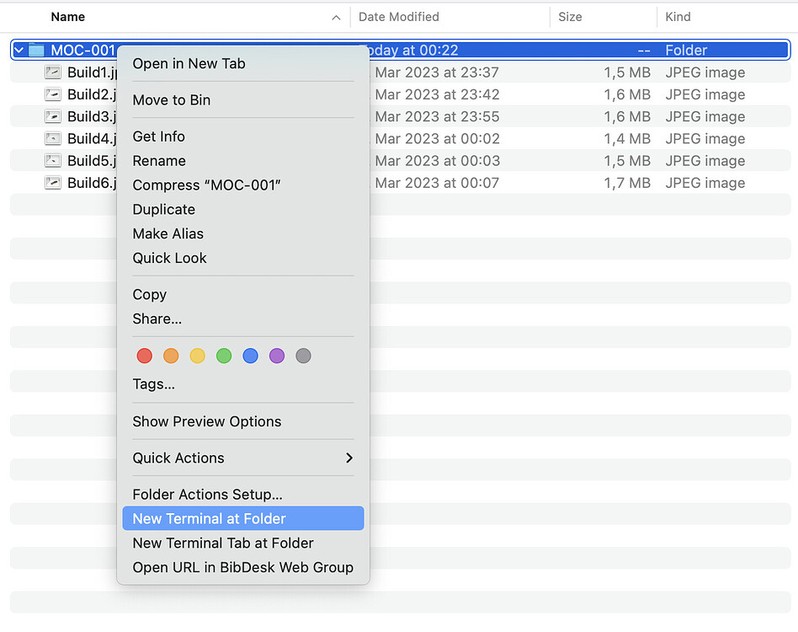798x632 pixels.
Task: Sort by the Kind column header
Action: point(678,17)
